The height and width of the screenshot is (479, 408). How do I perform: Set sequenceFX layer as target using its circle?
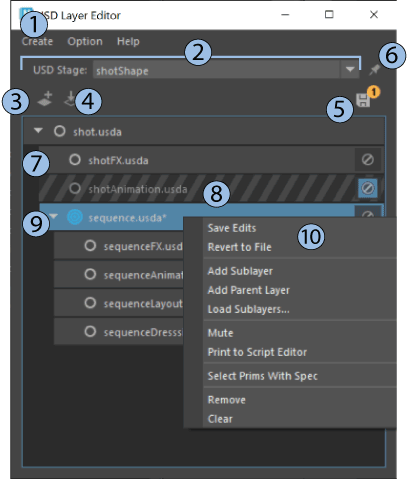(x=90, y=246)
